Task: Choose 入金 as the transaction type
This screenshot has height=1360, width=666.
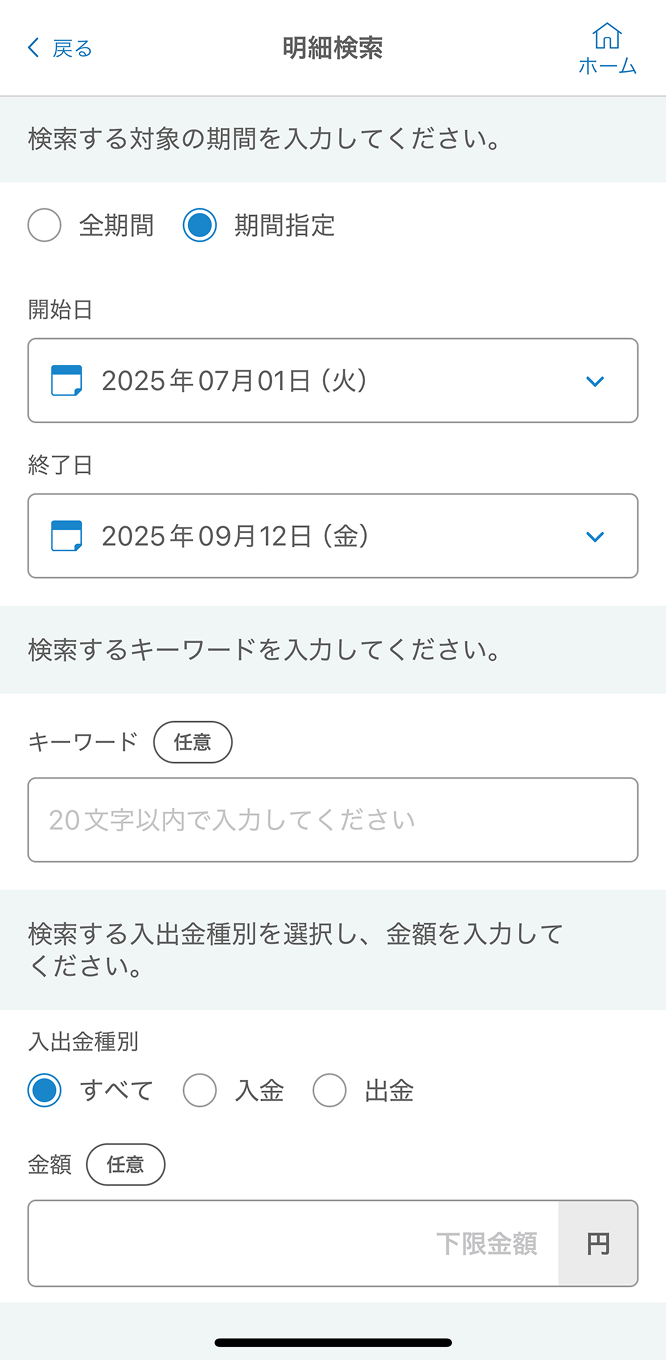Action: pos(199,1090)
